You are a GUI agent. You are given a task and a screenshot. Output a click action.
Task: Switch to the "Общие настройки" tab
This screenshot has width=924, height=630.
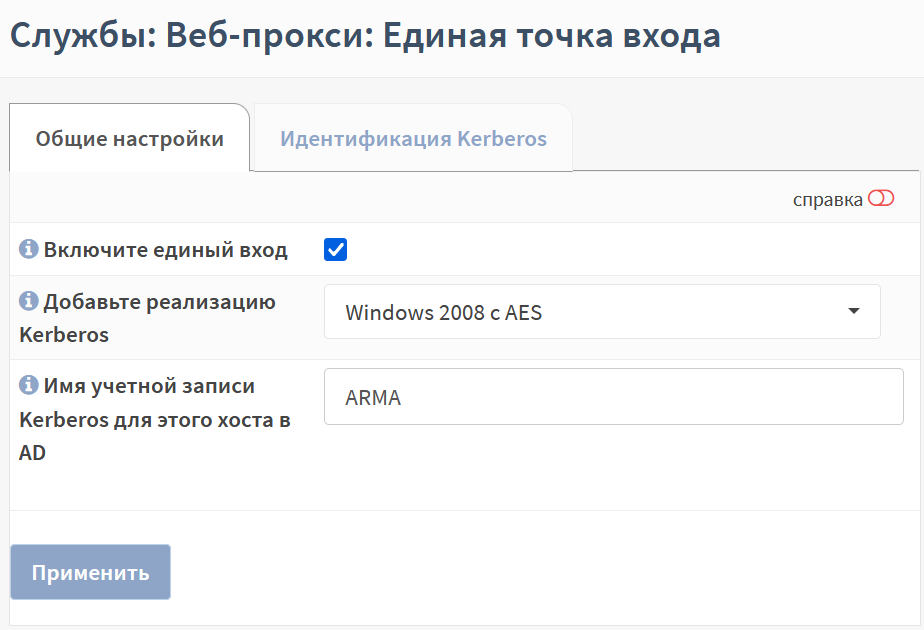130,138
